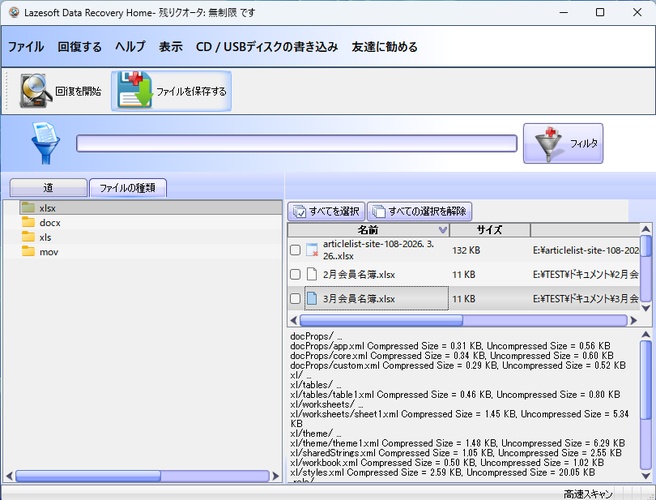The width and height of the screenshot is (656, 500).
Task: Maximize the Lazesoft window
Action: (600, 12)
